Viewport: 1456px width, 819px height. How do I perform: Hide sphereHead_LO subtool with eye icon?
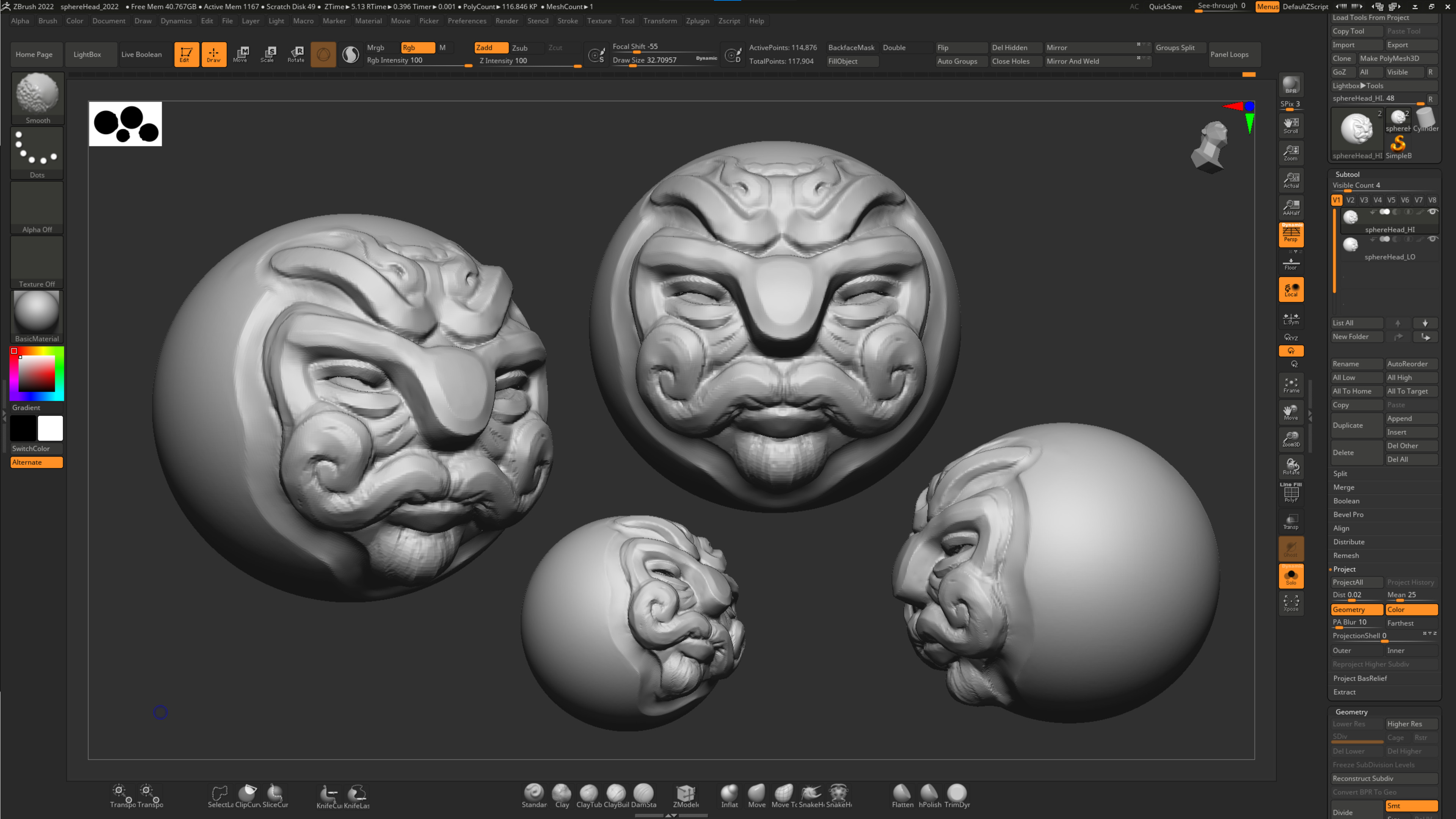click(1432, 239)
